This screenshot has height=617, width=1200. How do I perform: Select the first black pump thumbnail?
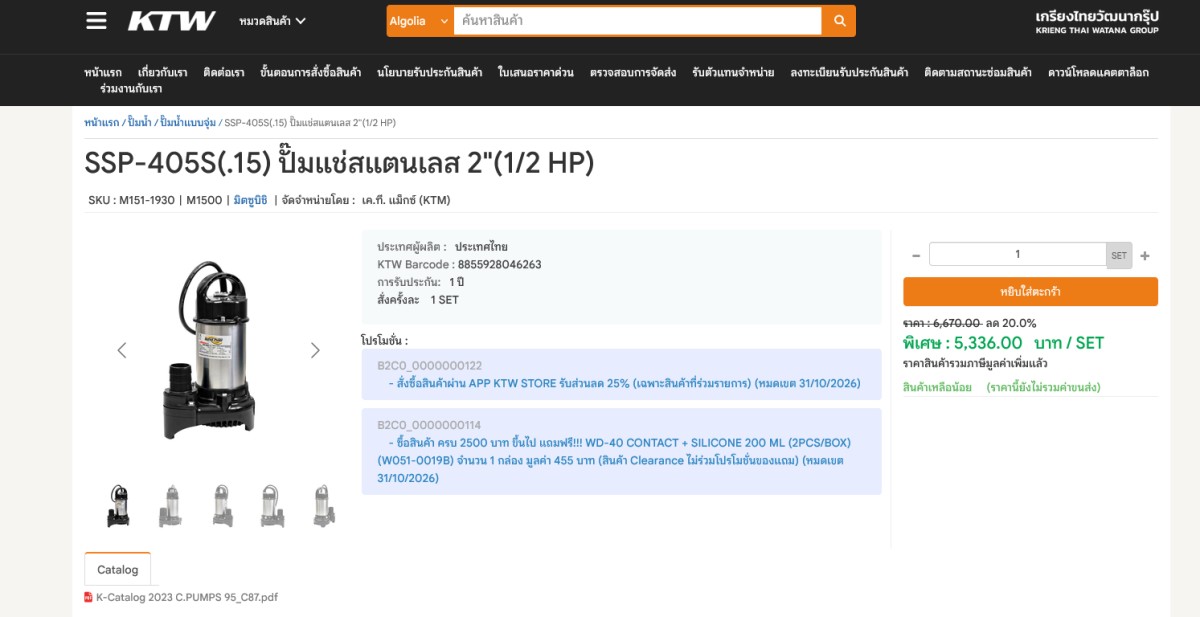point(118,506)
